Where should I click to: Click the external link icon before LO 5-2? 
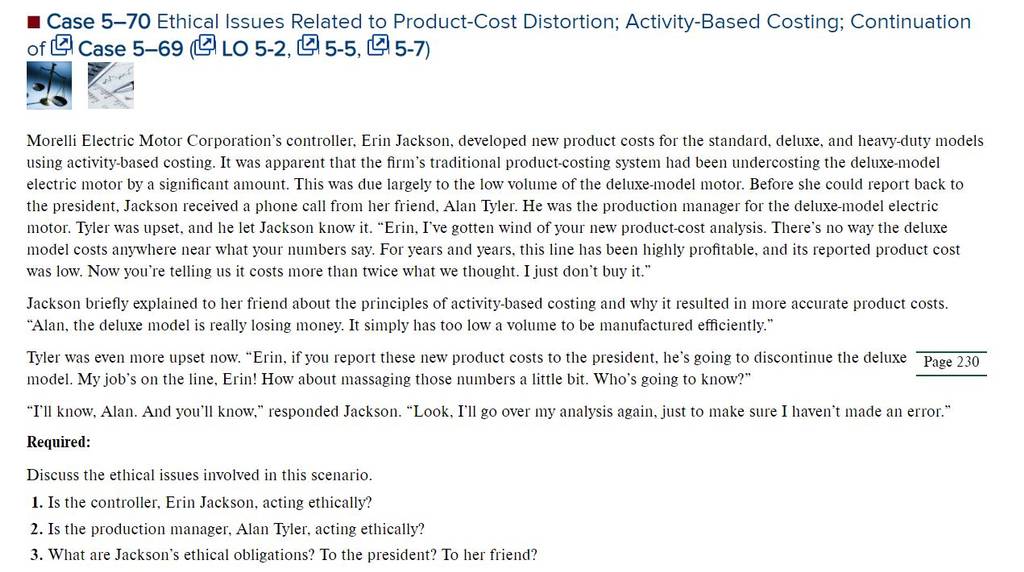205,46
